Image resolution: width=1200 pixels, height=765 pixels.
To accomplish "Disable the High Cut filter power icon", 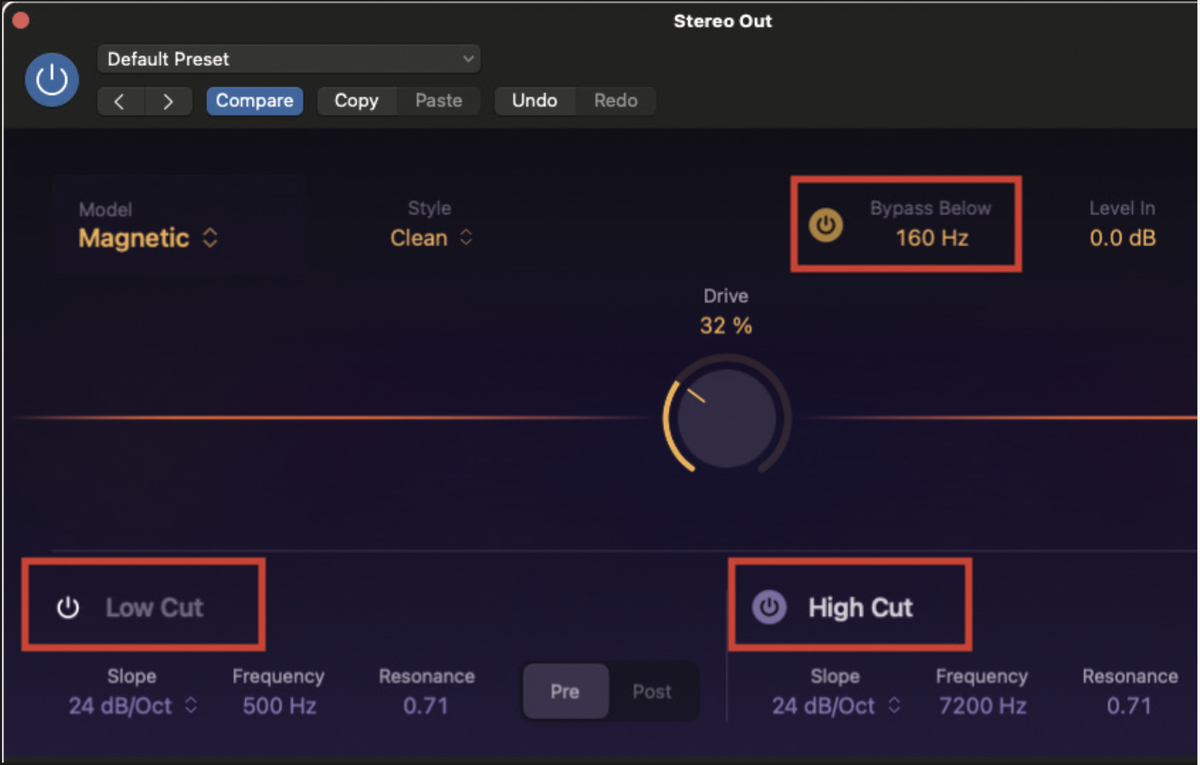I will coord(767,606).
